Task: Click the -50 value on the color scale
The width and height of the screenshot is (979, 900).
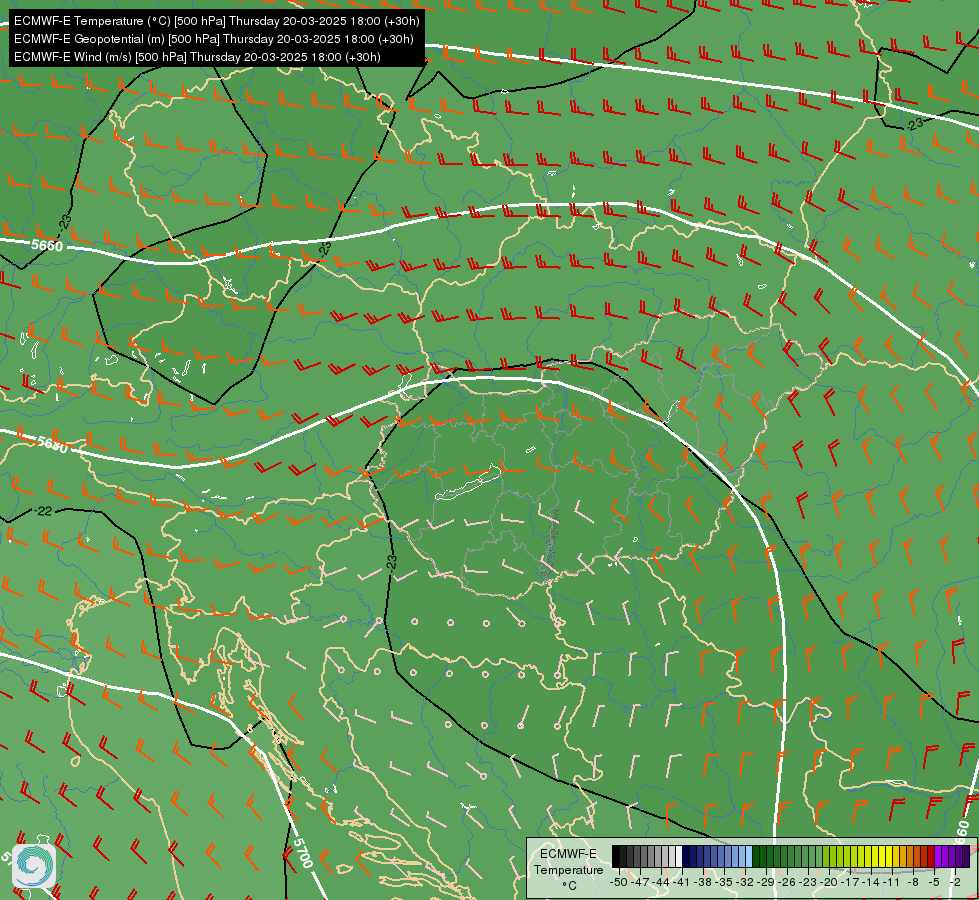Action: pos(619,882)
